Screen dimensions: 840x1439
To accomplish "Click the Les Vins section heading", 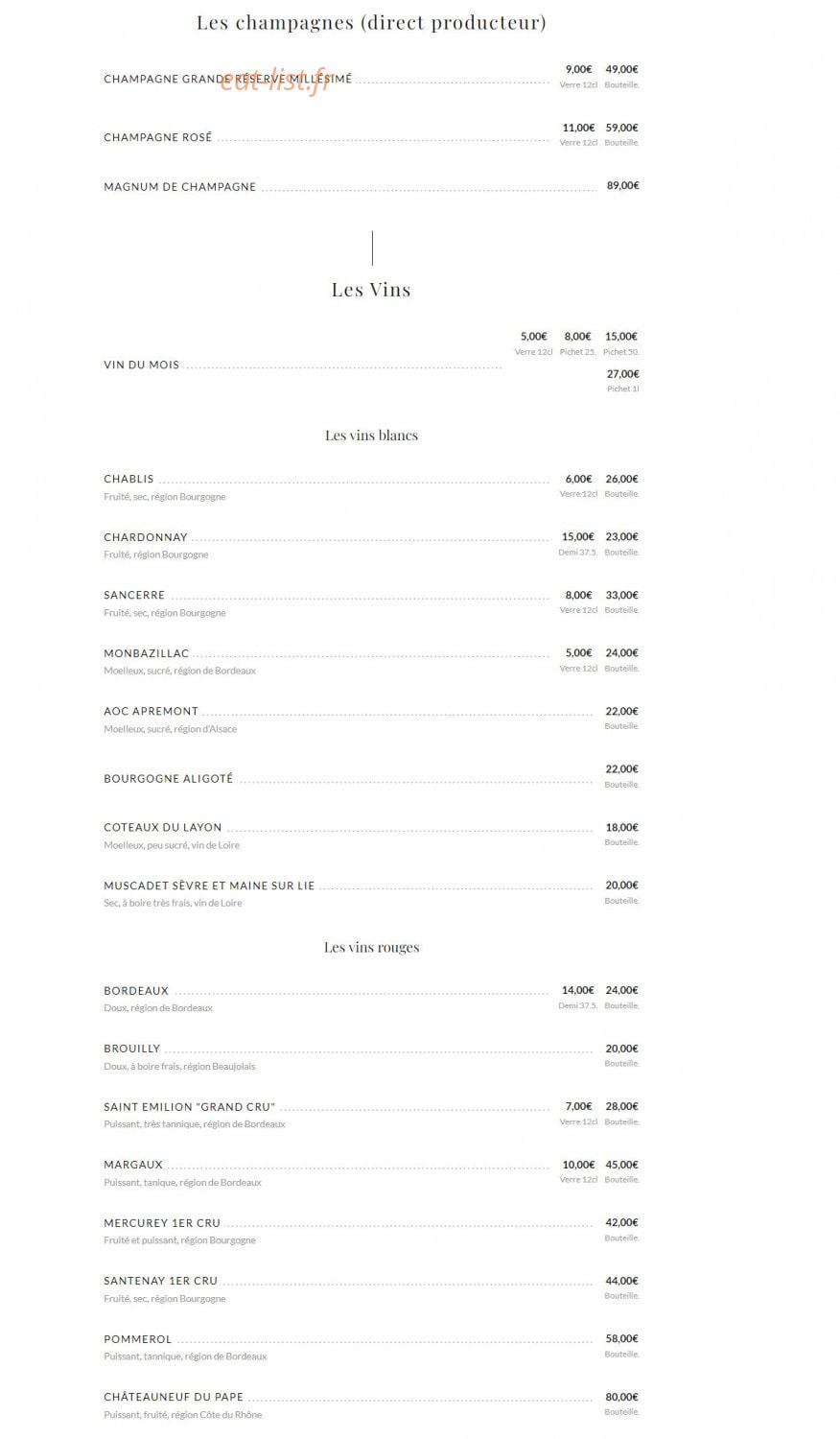I will pos(371,289).
